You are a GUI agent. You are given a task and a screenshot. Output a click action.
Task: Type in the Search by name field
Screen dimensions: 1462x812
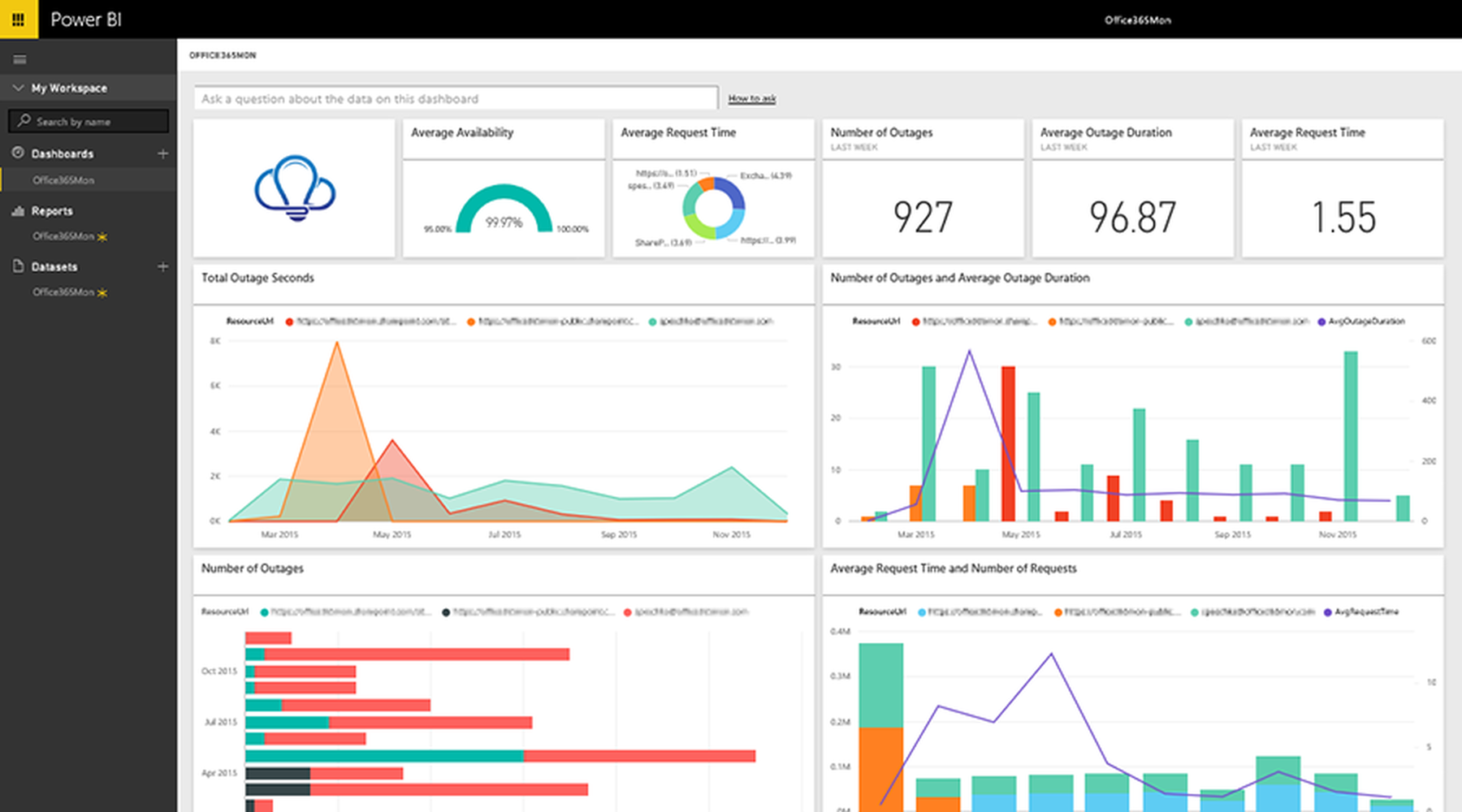click(x=97, y=122)
